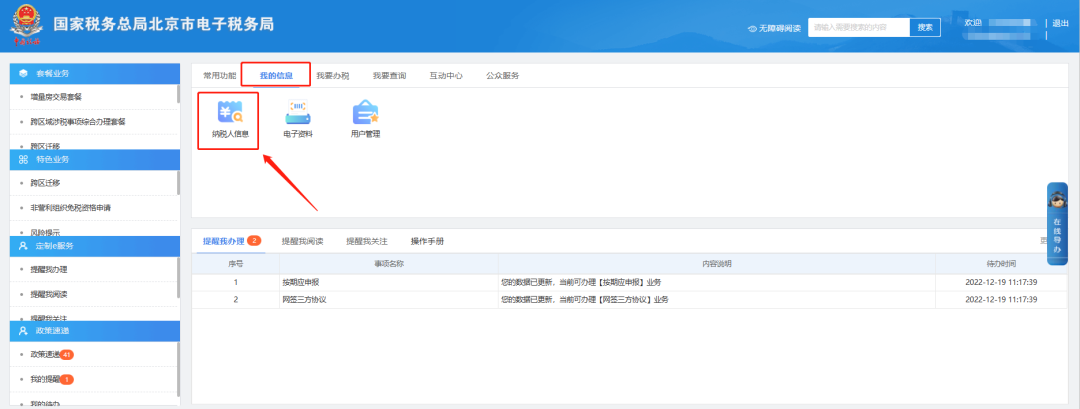Open the 用户管理 icon
The image size is (1080, 409).
(365, 115)
